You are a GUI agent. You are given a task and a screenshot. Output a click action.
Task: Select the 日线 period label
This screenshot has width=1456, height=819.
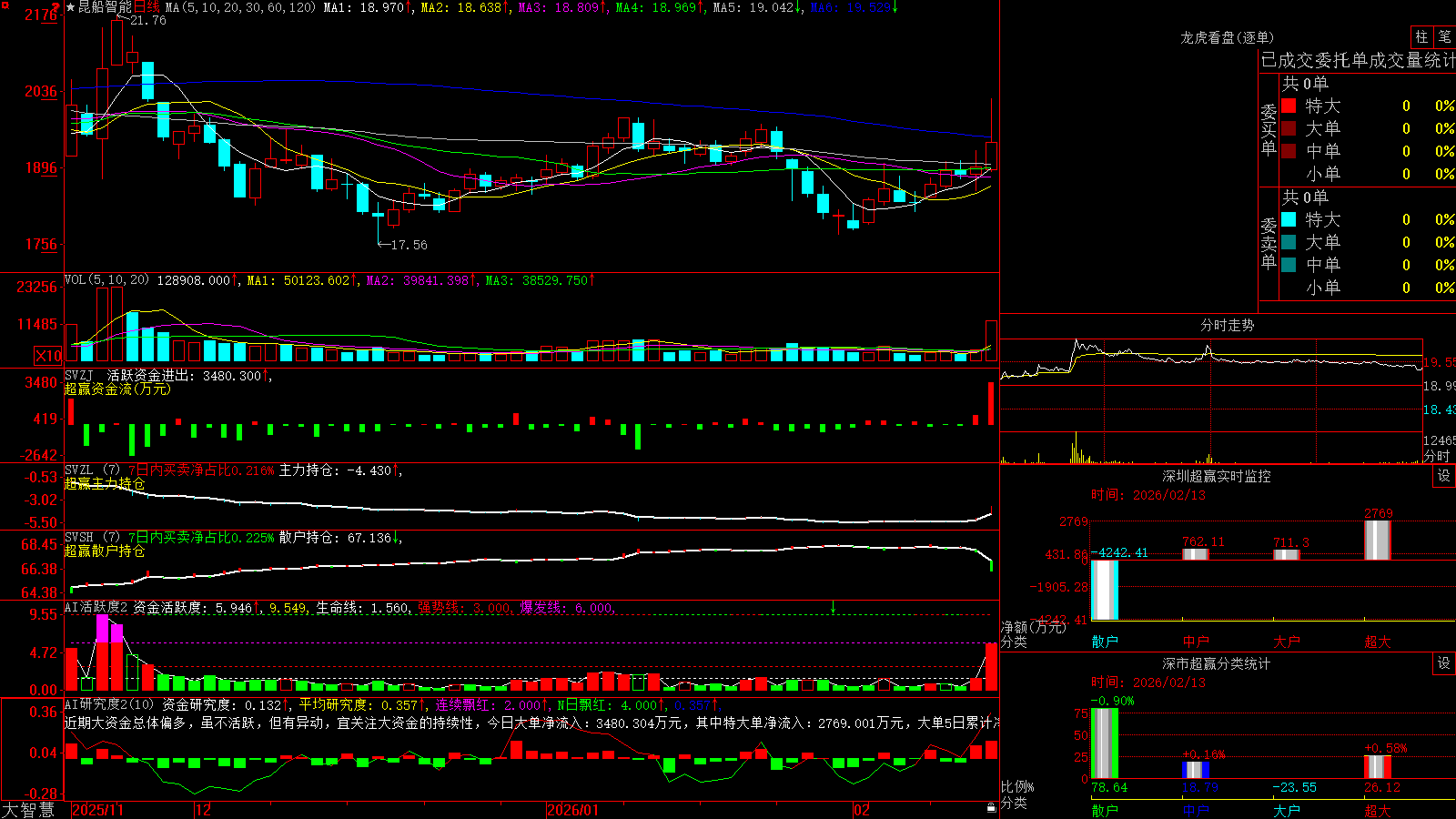pos(147,7)
